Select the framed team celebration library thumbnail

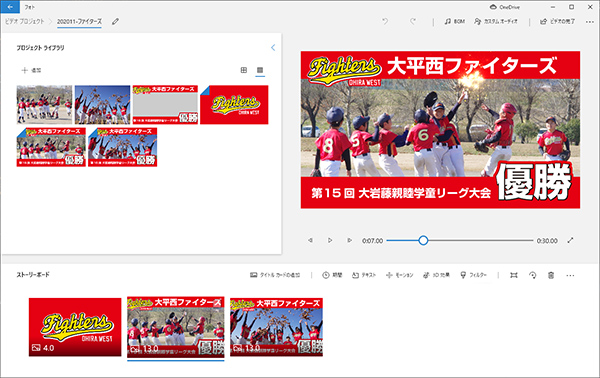click(51, 147)
